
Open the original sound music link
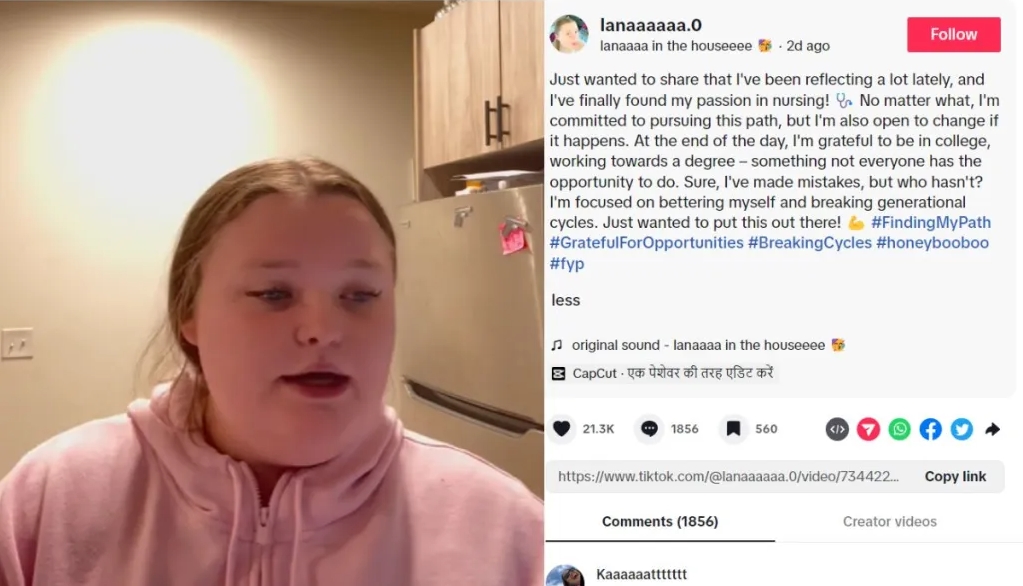[698, 345]
